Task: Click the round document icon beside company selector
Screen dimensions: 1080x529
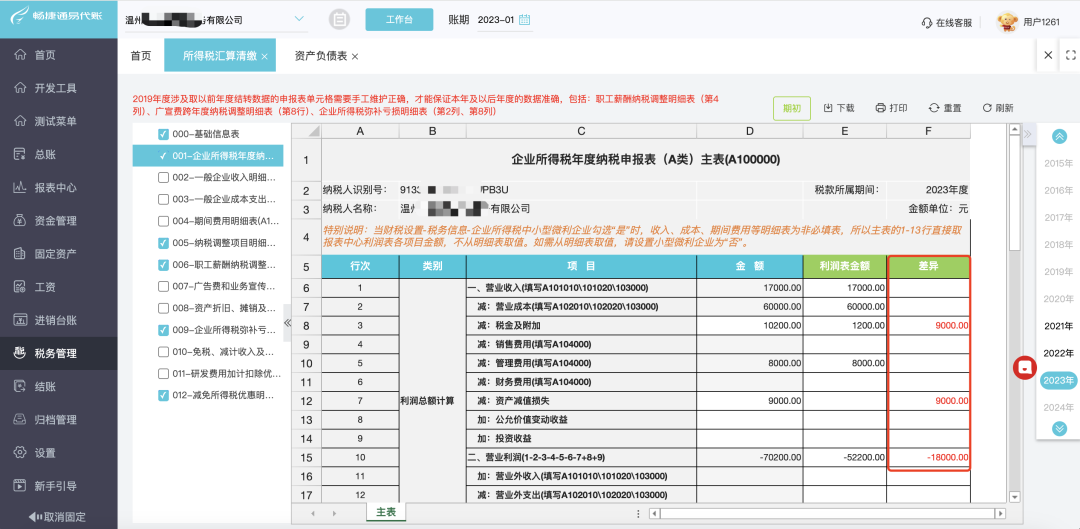Action: click(338, 20)
